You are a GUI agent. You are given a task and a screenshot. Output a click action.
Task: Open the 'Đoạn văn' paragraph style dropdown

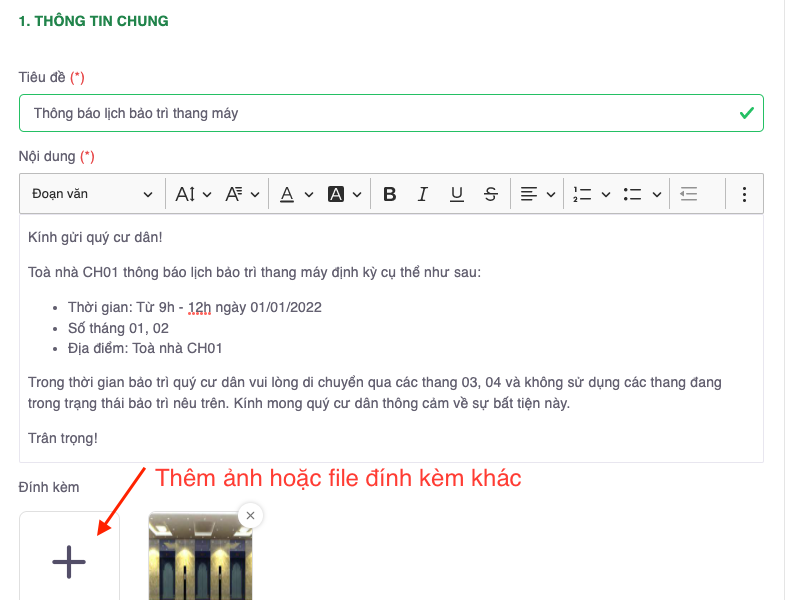pos(92,194)
